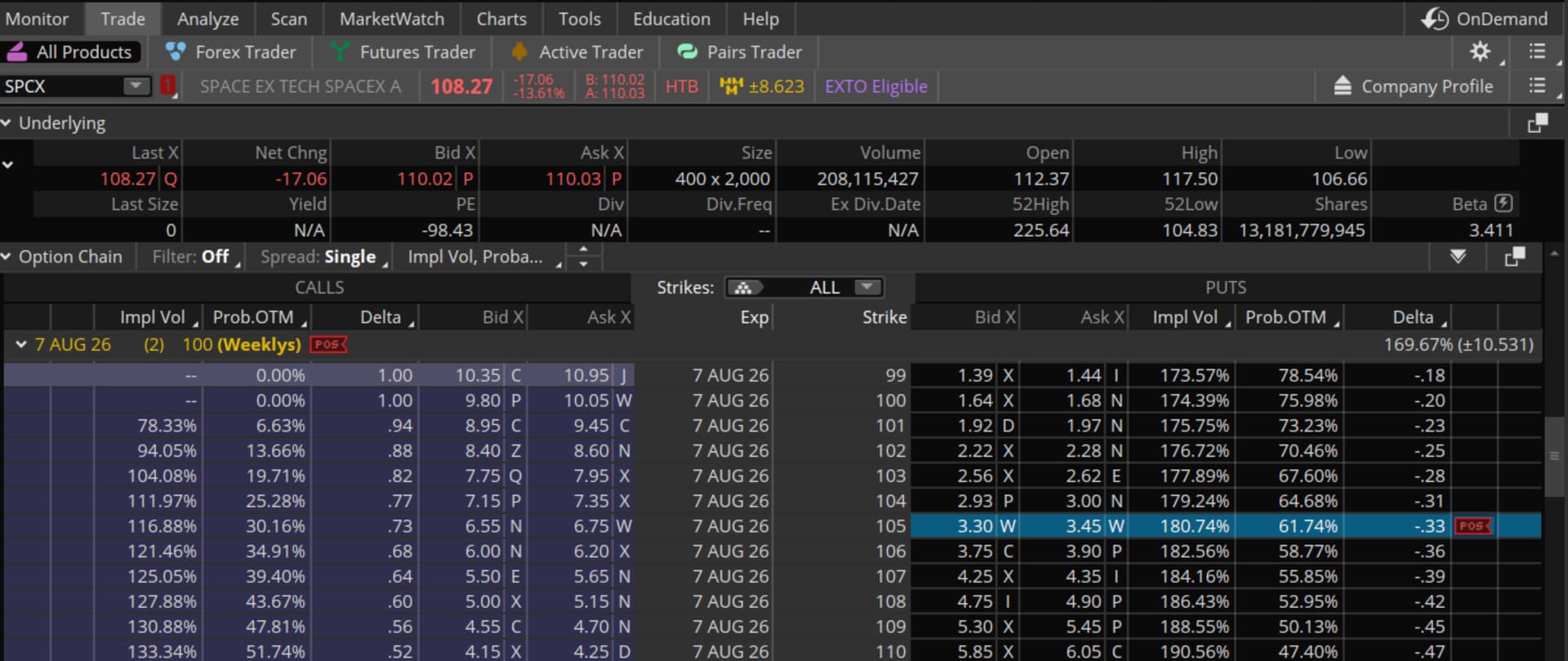The width and height of the screenshot is (1568, 661).
Task: Detach the Underlying section window icon
Action: tap(1538, 123)
